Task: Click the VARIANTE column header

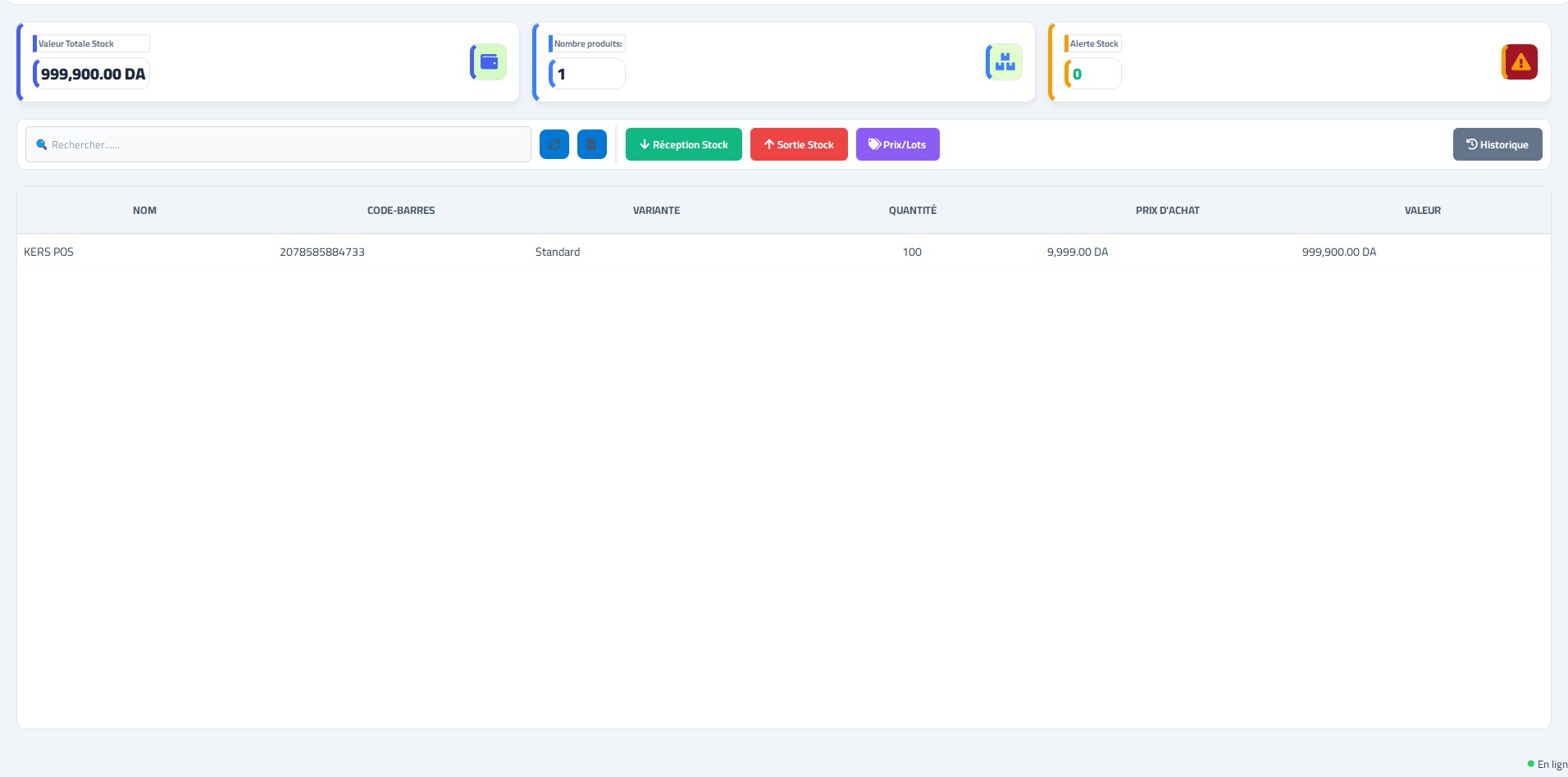Action: [x=656, y=211]
